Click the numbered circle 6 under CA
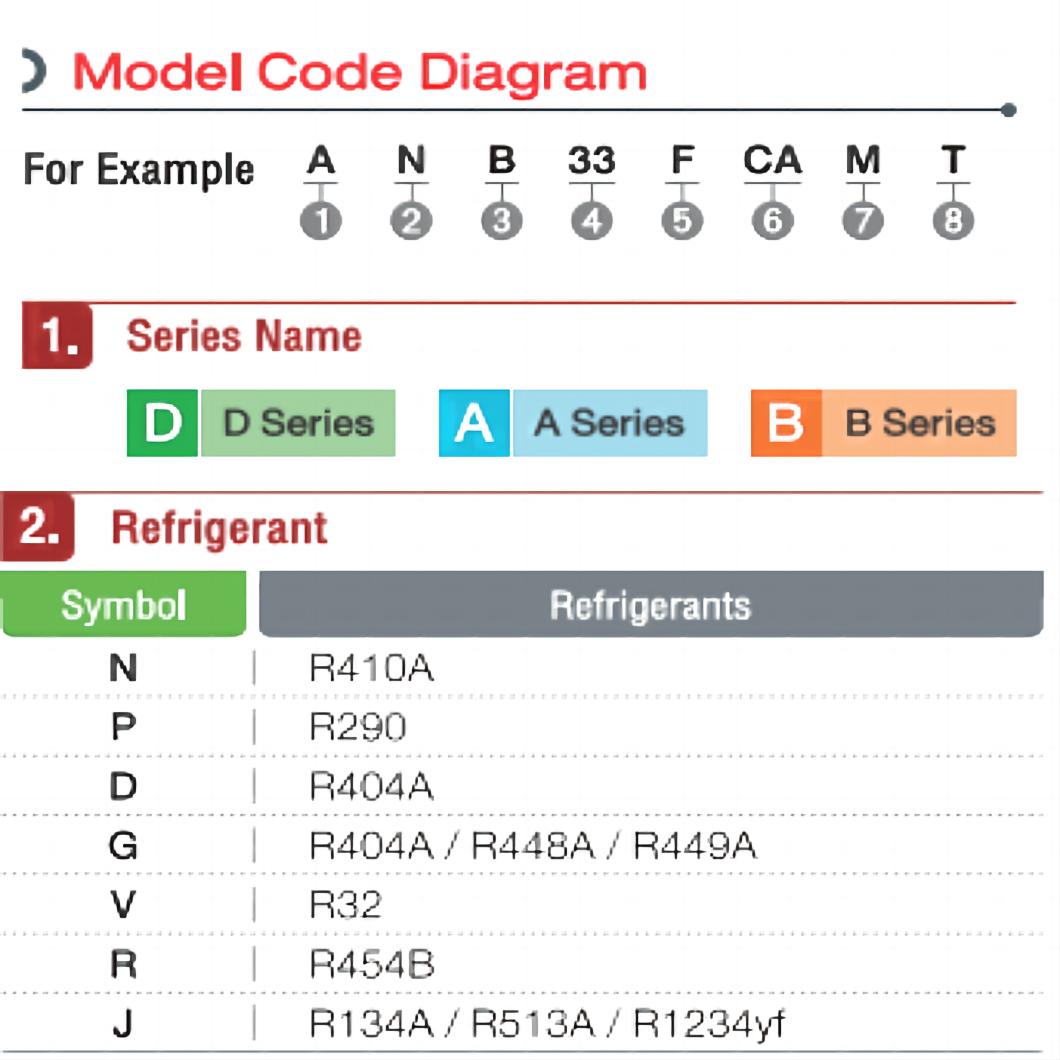The width and height of the screenshot is (1060, 1060). pyautogui.click(x=773, y=220)
